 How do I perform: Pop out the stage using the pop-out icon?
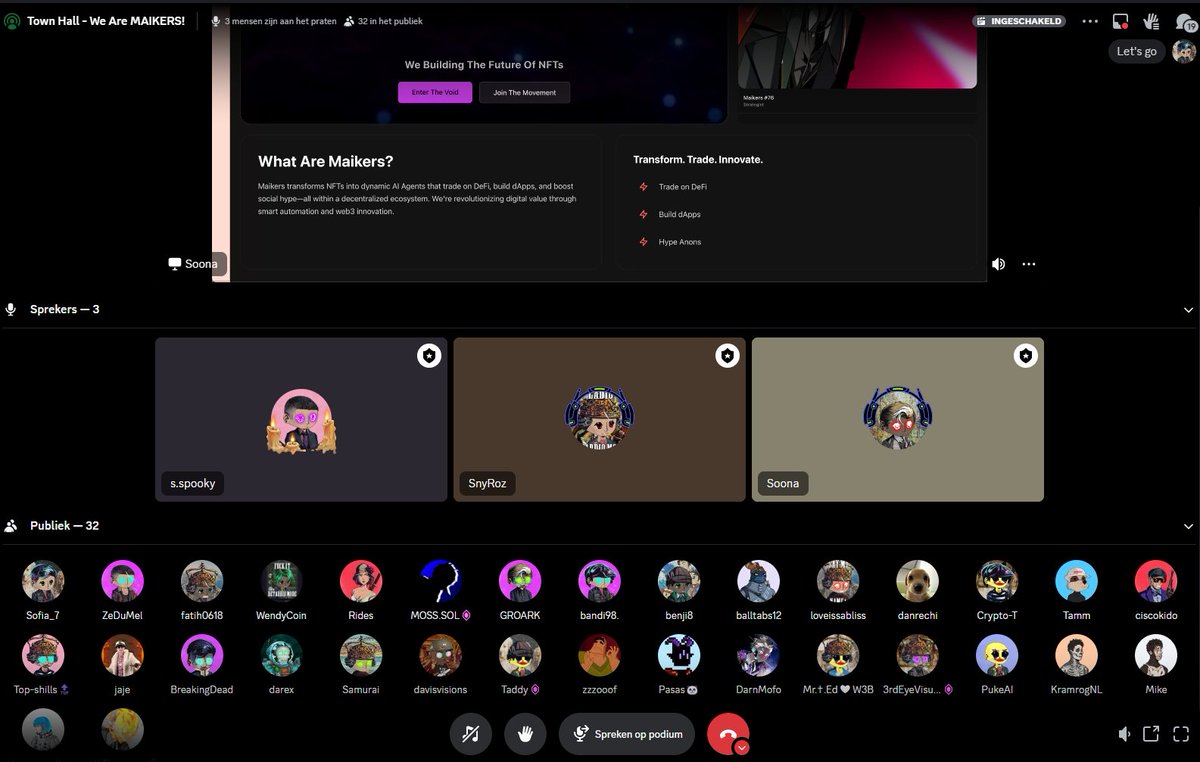[1151, 734]
